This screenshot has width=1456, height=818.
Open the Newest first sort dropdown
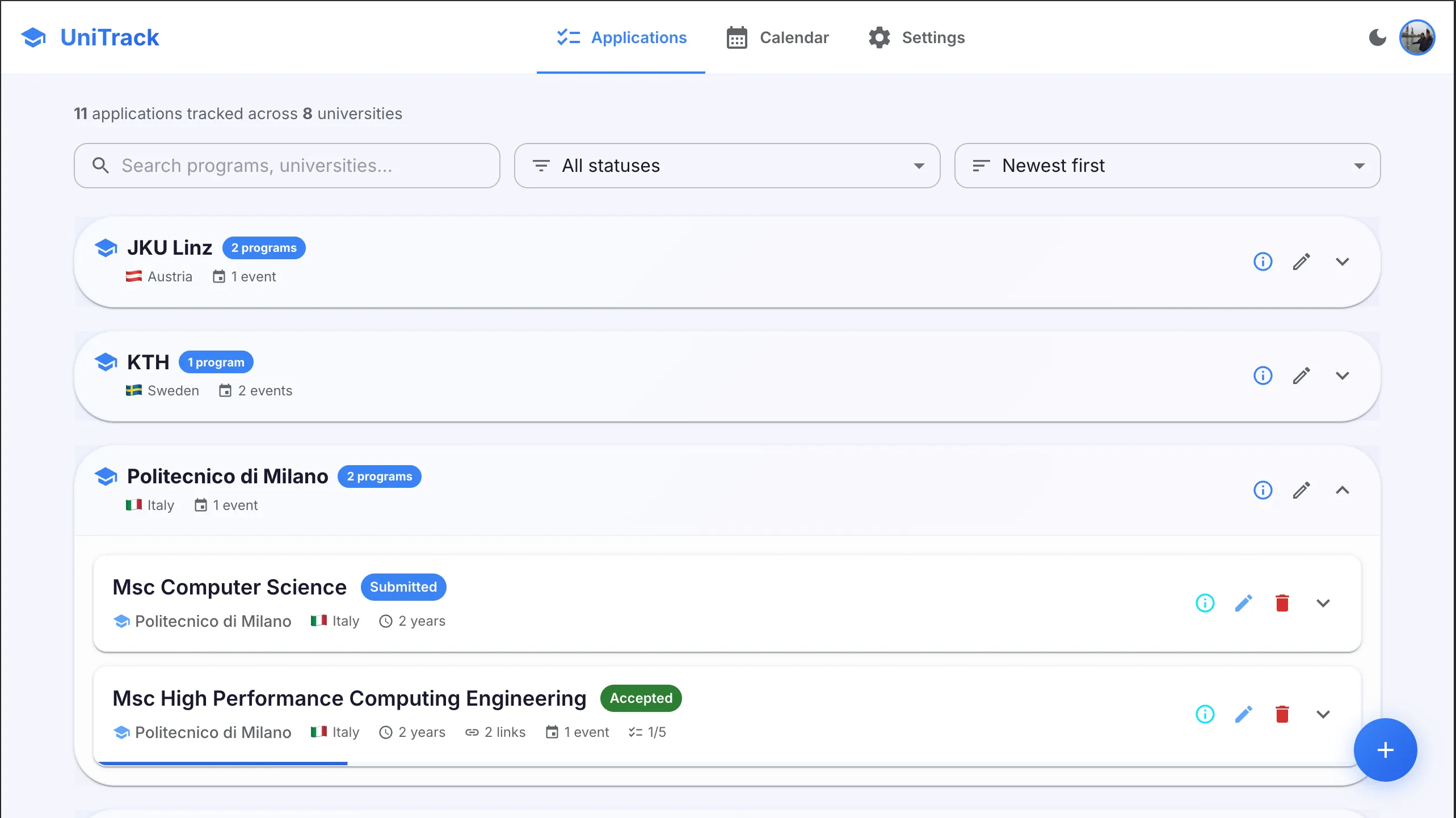pos(1167,166)
